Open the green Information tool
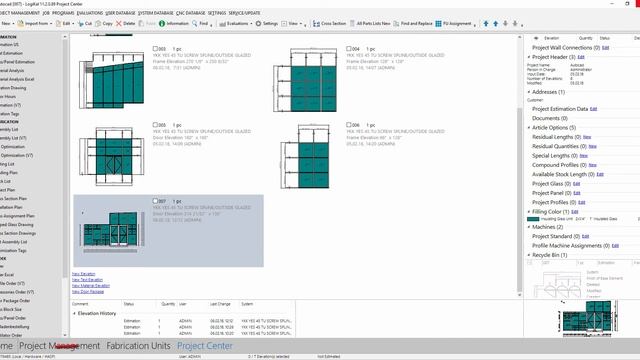Viewport: 640px width, 360px height. click(174, 24)
